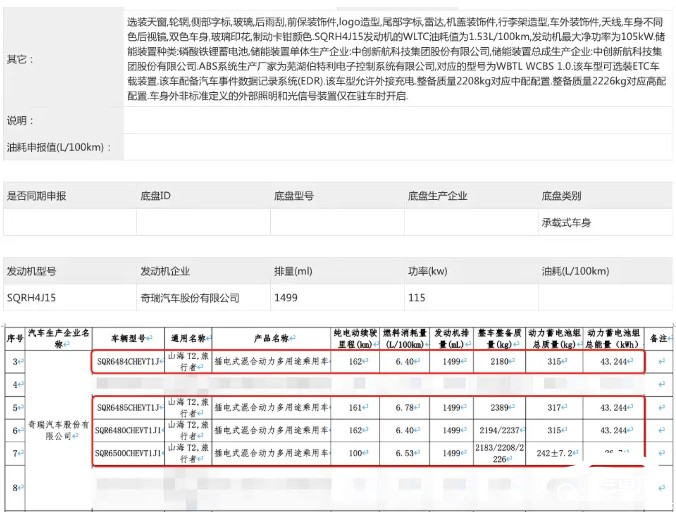Select 奇瑞汽车股份有限公司 engine company cell

190,297
